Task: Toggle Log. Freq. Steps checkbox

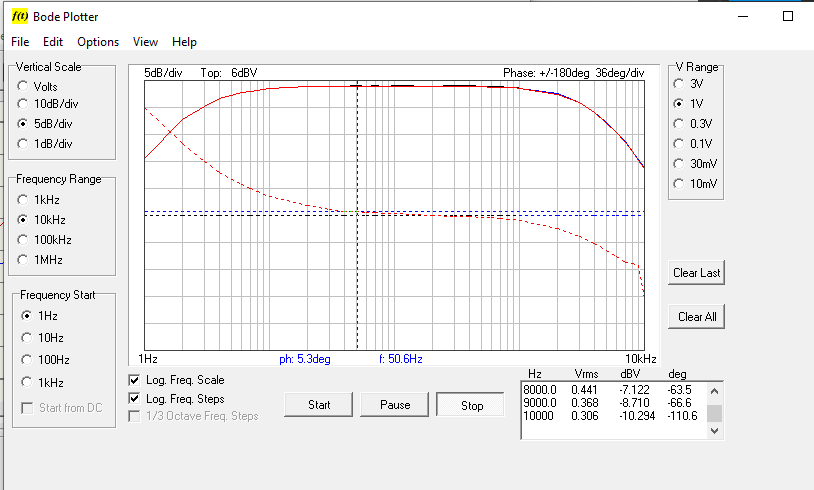Action: pos(134,399)
